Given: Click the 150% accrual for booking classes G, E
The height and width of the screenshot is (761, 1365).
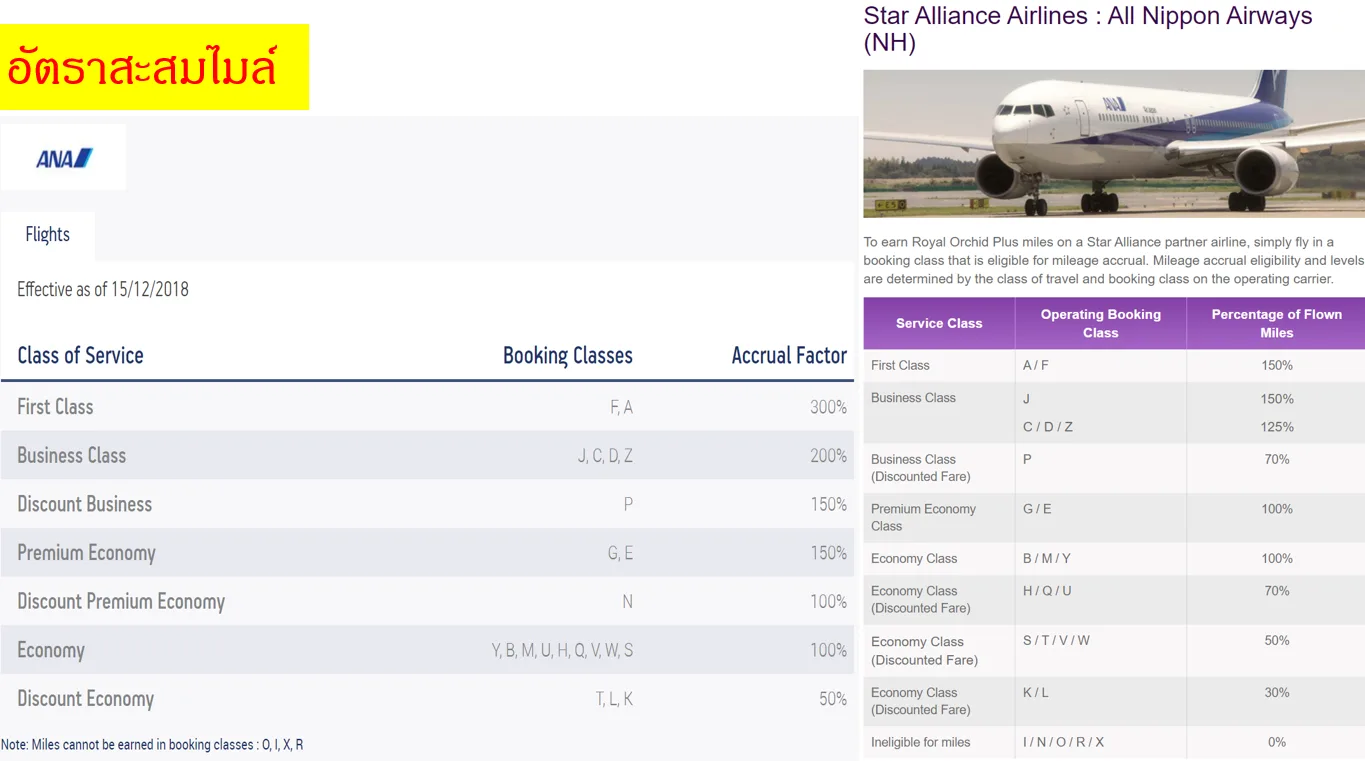Looking at the screenshot, I should pos(828,553).
